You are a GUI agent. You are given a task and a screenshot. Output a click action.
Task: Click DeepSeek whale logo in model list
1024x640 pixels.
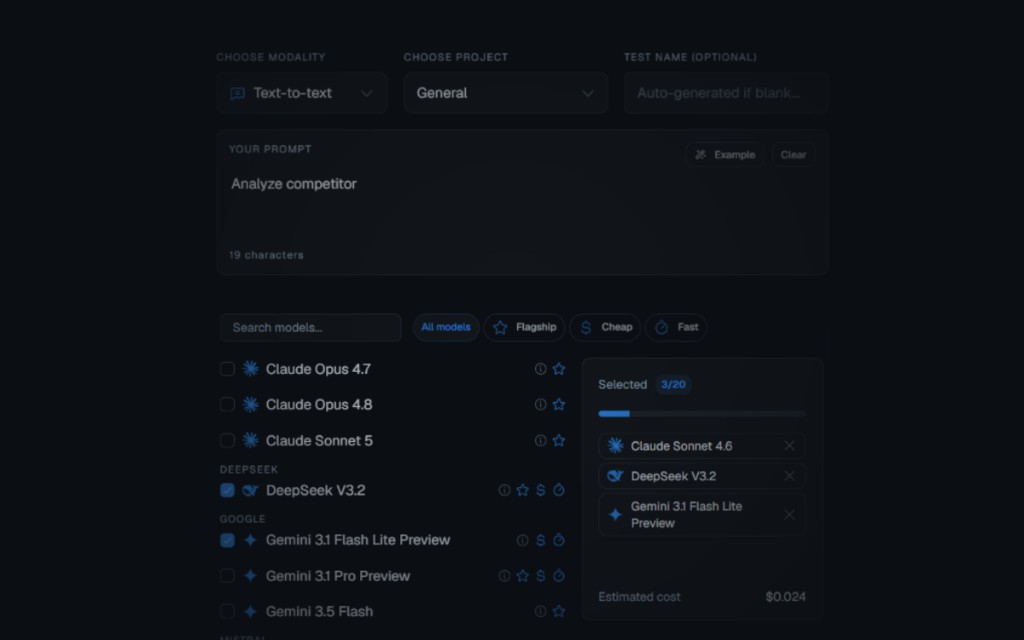tap(250, 490)
